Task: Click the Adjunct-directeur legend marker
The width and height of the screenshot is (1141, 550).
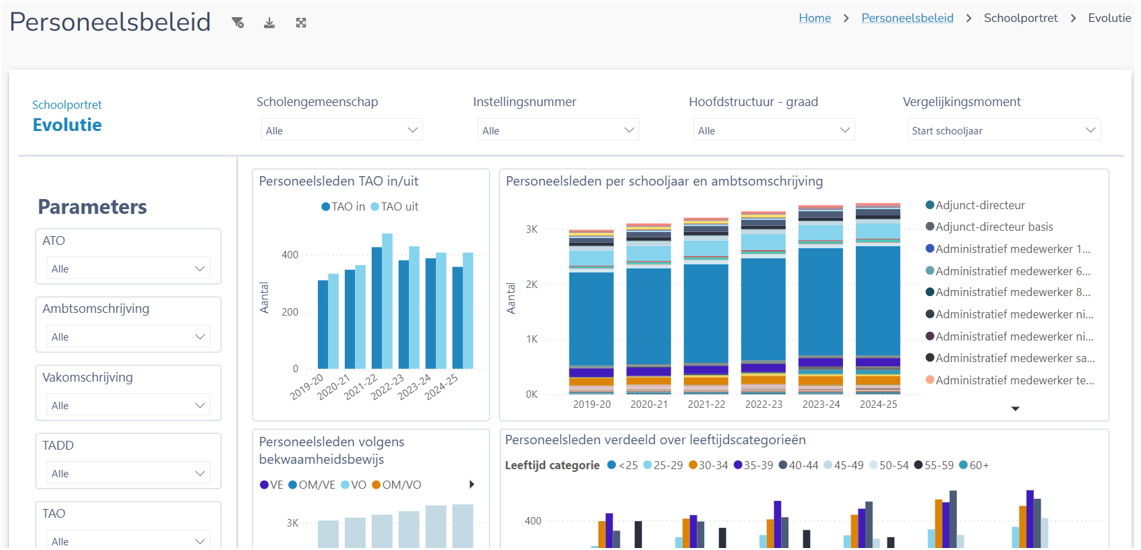Action: (x=930, y=205)
